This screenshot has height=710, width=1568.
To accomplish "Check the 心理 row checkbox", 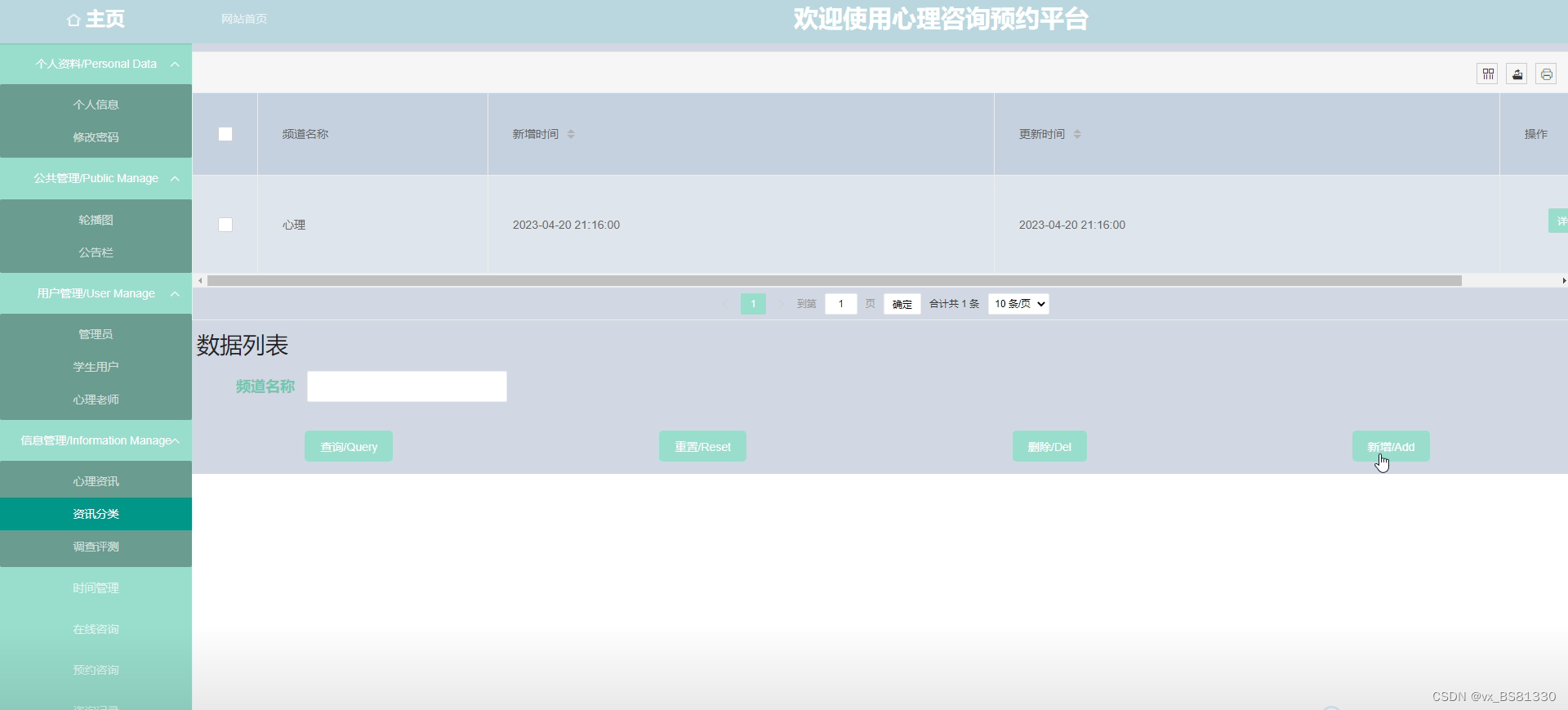I will tap(225, 225).
